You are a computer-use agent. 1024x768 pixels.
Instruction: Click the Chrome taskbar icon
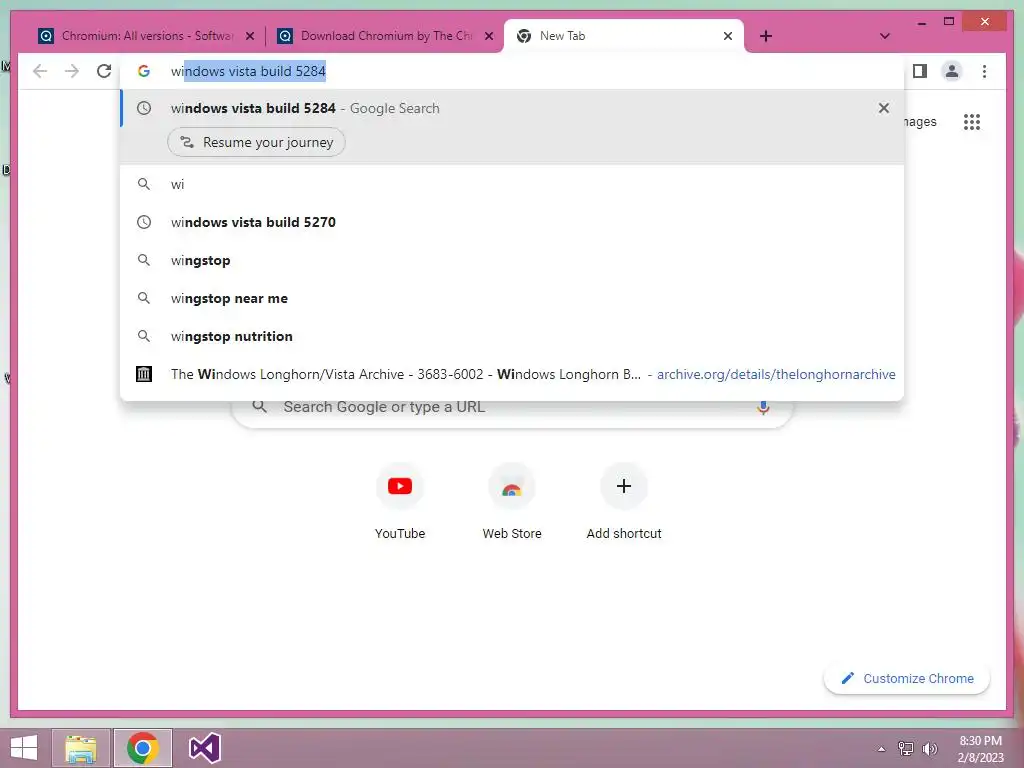[142, 748]
